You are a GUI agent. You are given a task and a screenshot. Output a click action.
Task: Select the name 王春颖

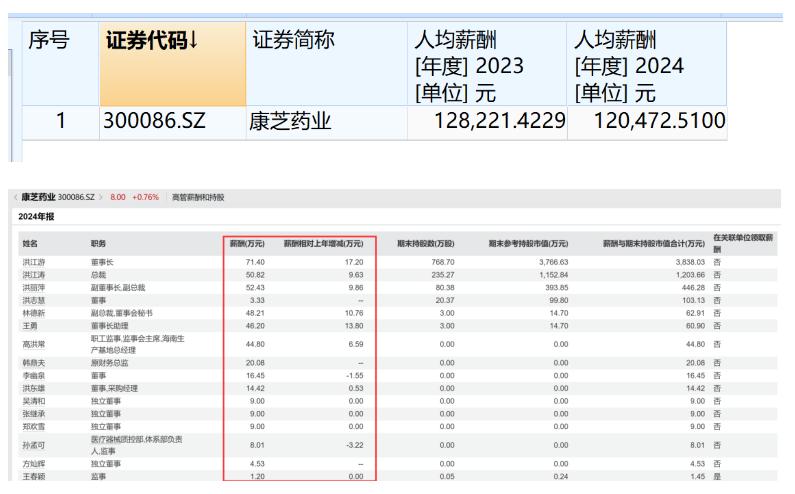(x=34, y=477)
